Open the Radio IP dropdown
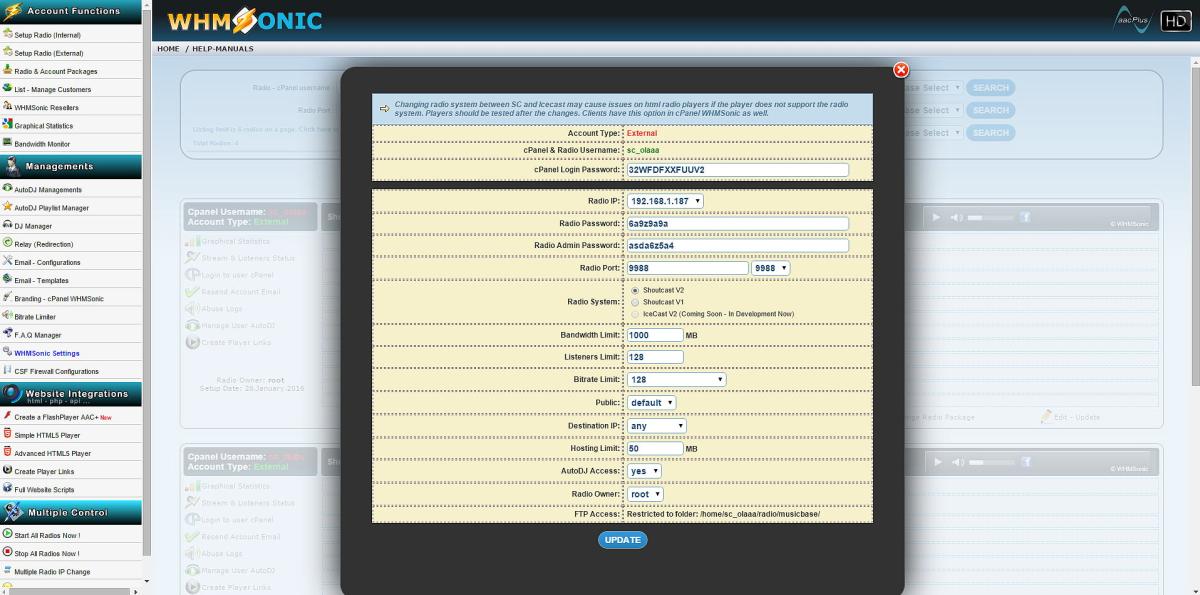The height and width of the screenshot is (595, 1200). [665, 201]
